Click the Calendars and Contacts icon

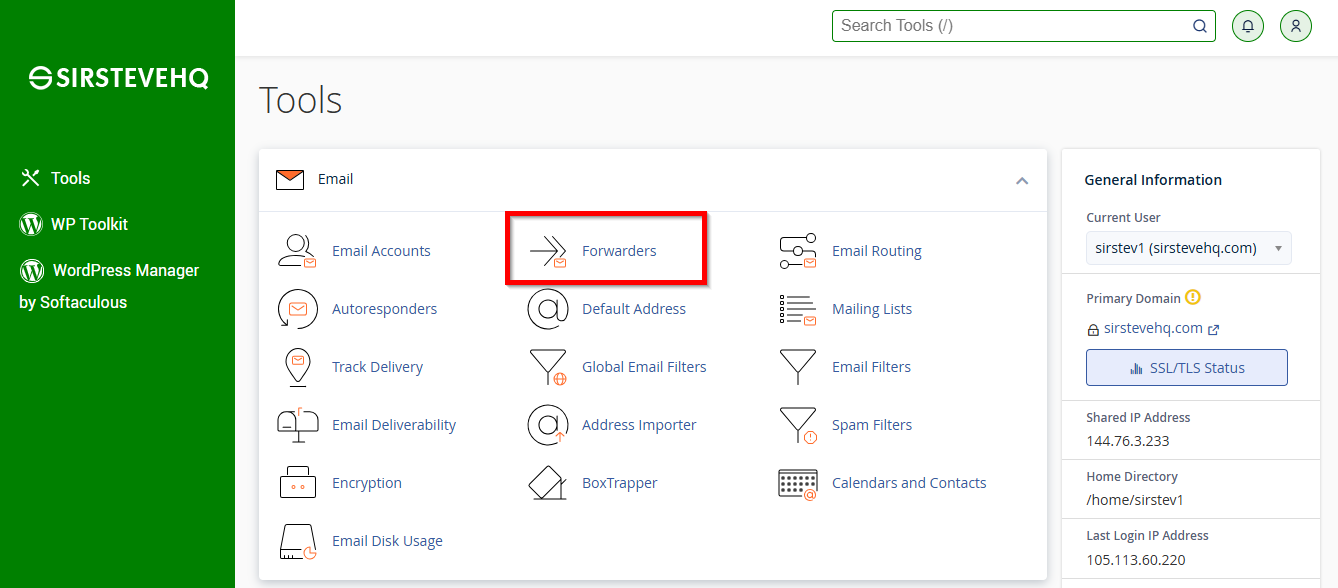tap(797, 483)
